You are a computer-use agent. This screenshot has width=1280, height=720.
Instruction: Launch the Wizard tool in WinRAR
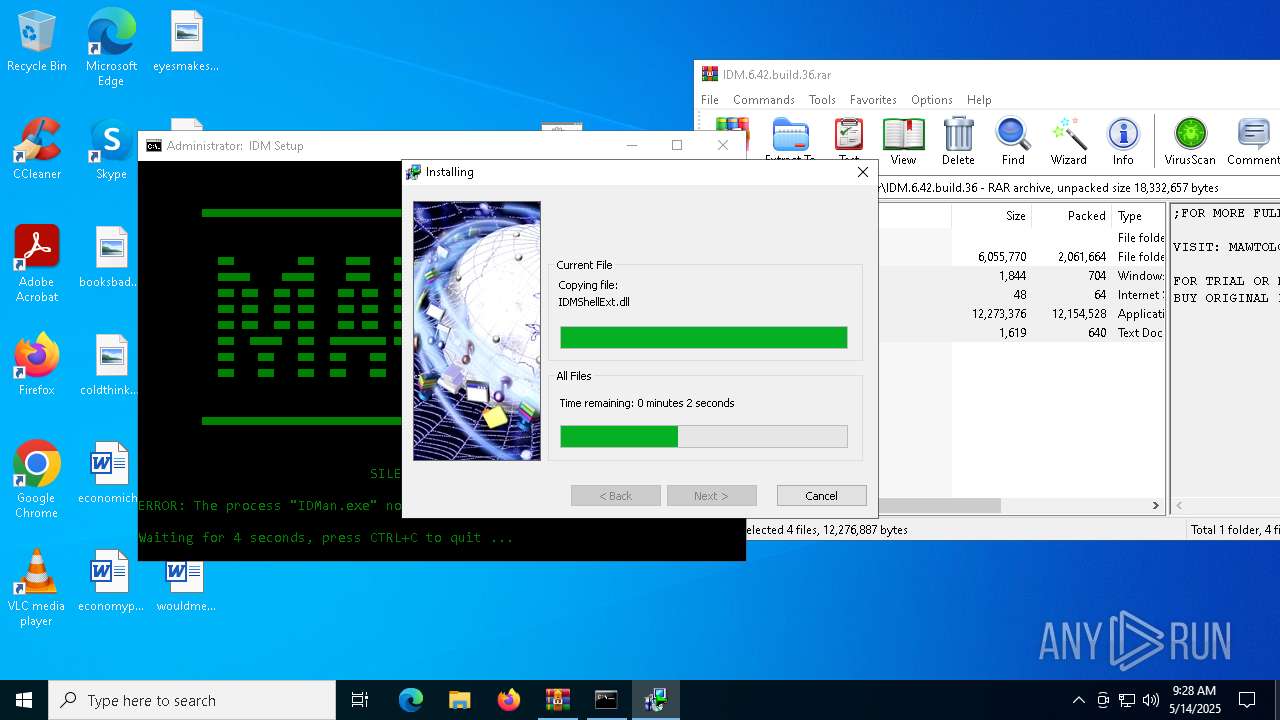[x=1068, y=141]
